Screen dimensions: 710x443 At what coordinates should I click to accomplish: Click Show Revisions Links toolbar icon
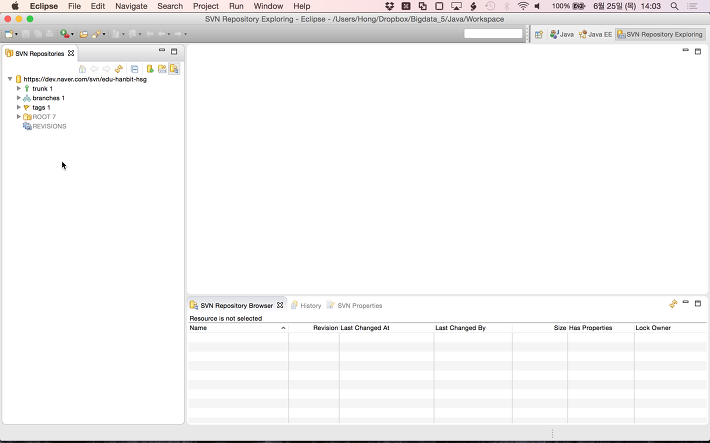pos(162,69)
